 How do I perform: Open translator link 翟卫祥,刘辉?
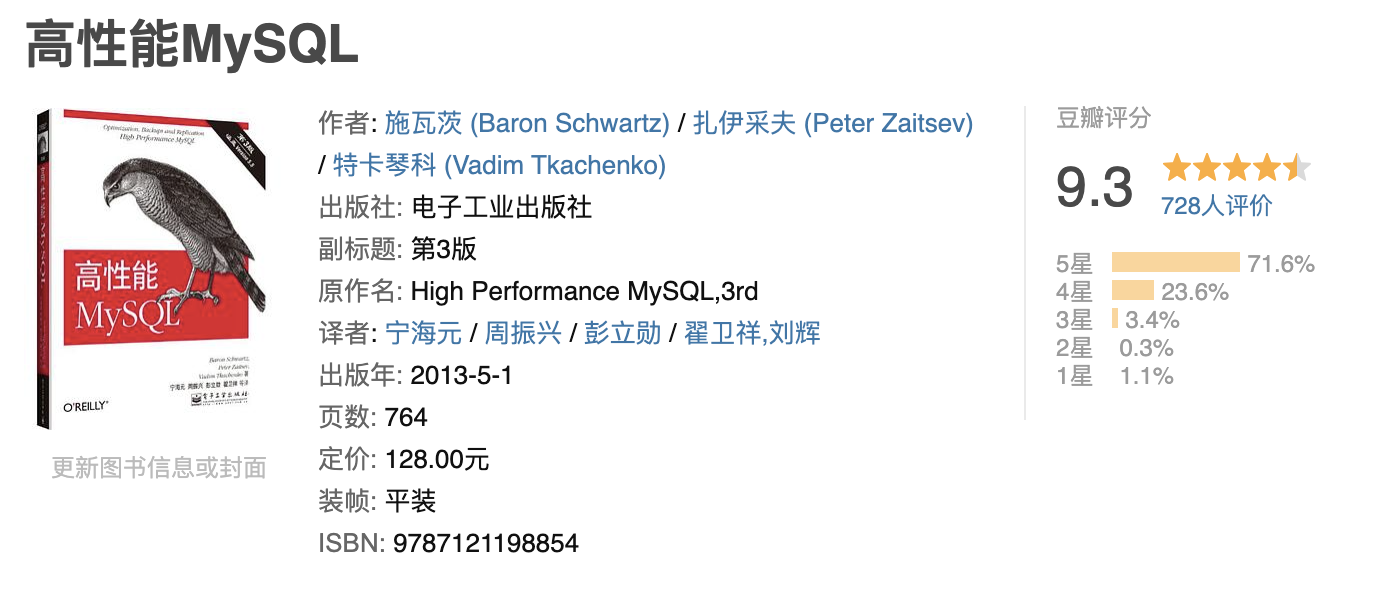[x=752, y=333]
